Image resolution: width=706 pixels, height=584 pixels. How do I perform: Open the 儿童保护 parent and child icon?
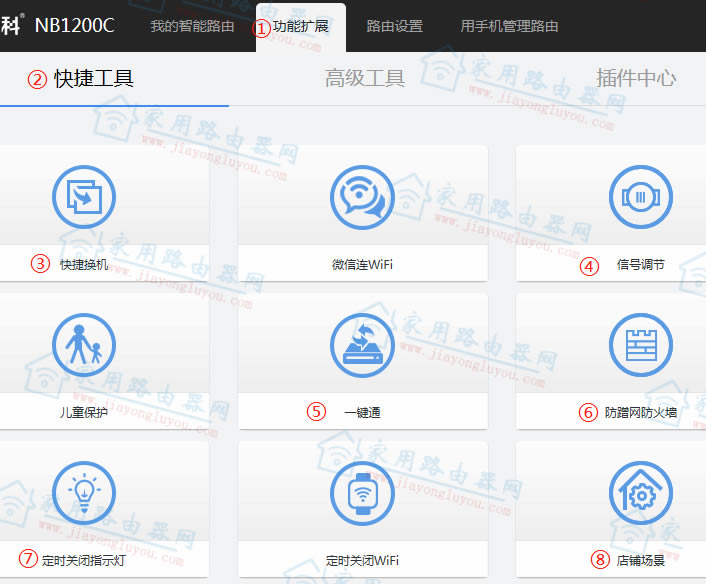(x=84, y=345)
